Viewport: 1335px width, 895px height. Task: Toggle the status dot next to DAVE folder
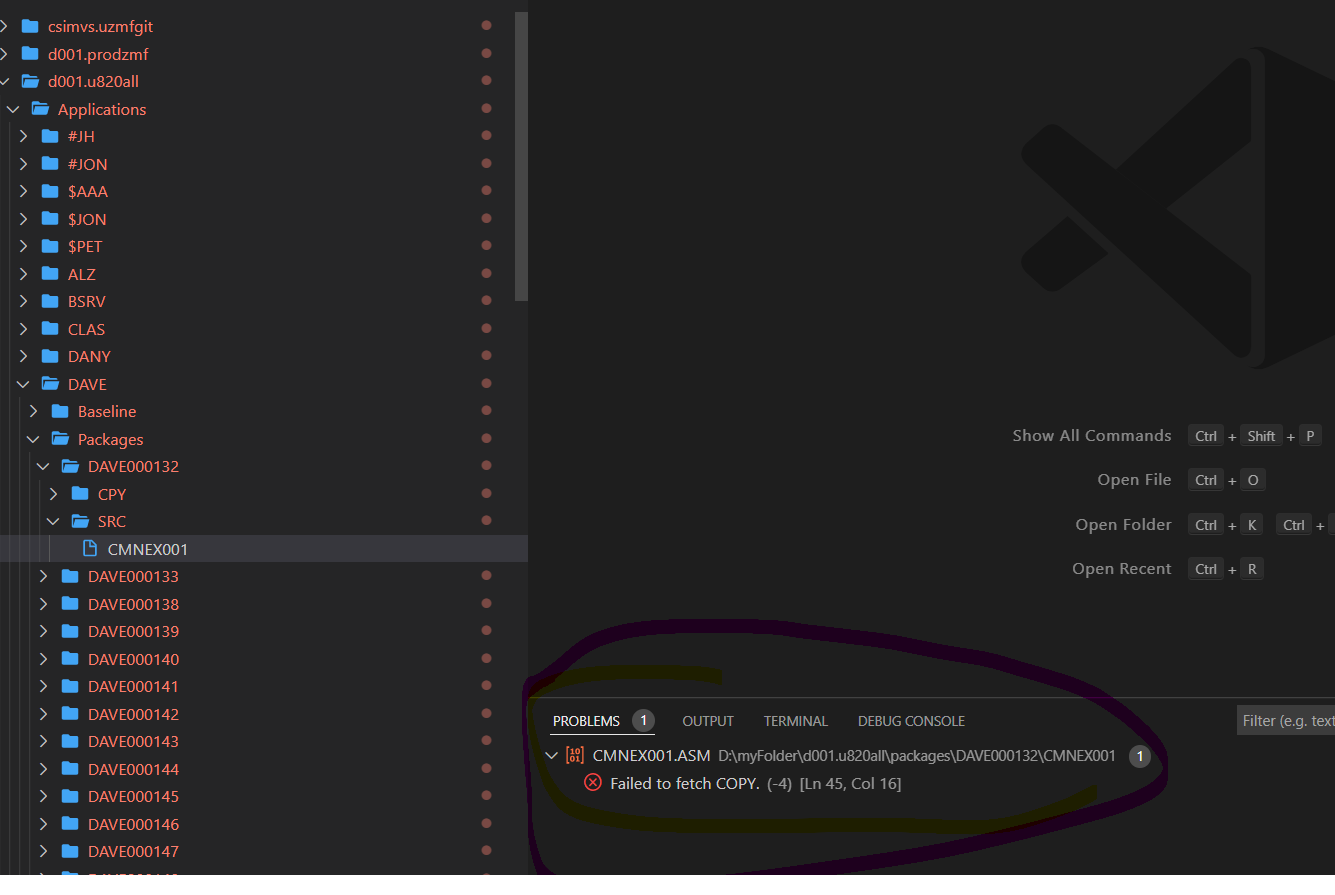pyautogui.click(x=486, y=382)
